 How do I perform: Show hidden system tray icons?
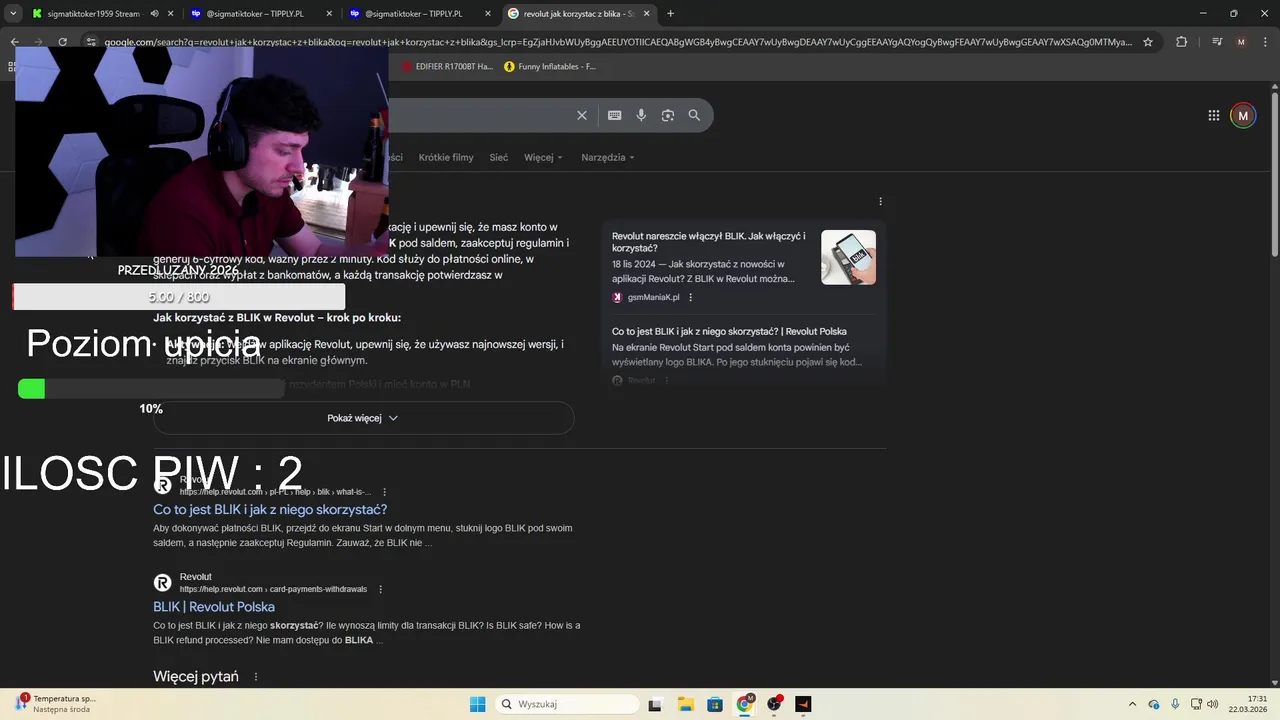pos(1132,704)
